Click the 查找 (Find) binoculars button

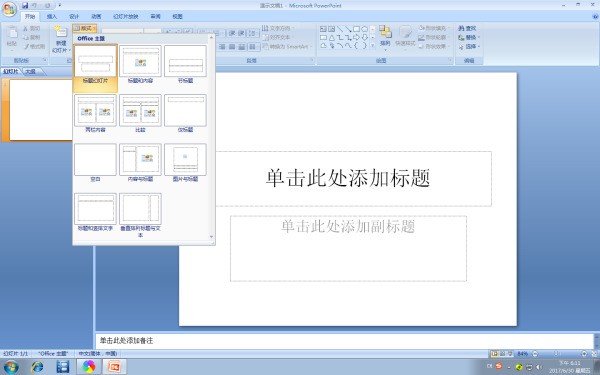click(x=468, y=28)
